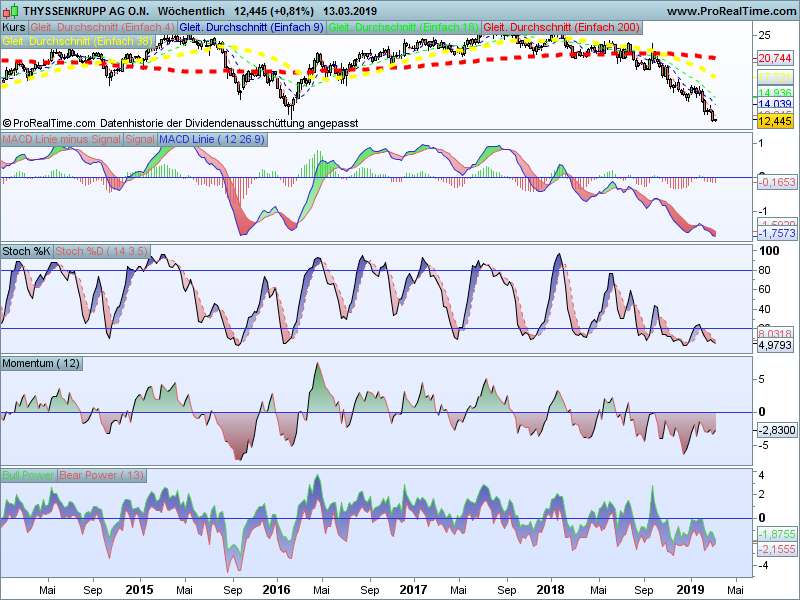
Task: Click the THYSSENKRUPP AG O.N. title
Action: tap(86, 11)
